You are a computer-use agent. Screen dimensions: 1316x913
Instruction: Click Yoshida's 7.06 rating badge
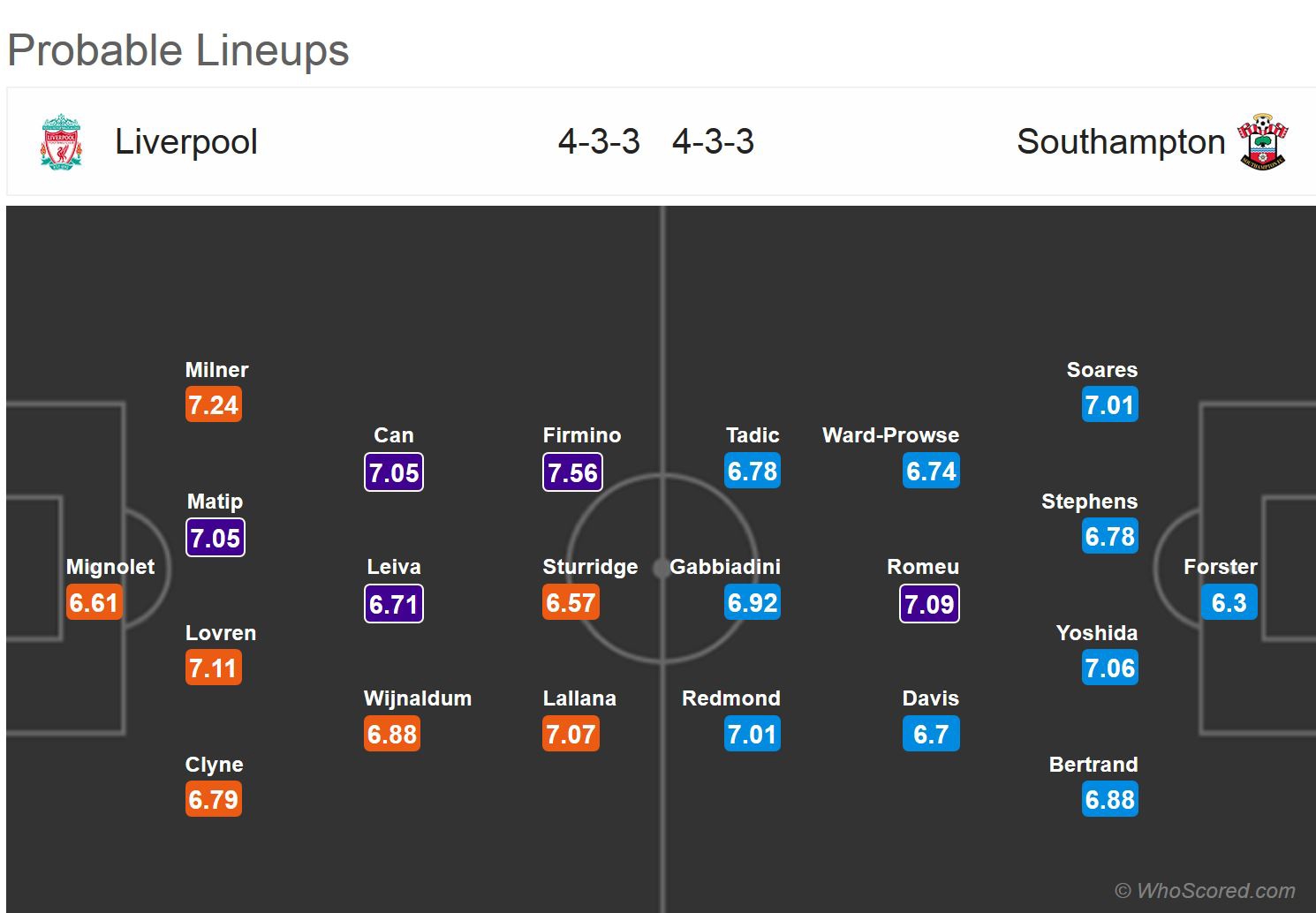[x=1109, y=668]
